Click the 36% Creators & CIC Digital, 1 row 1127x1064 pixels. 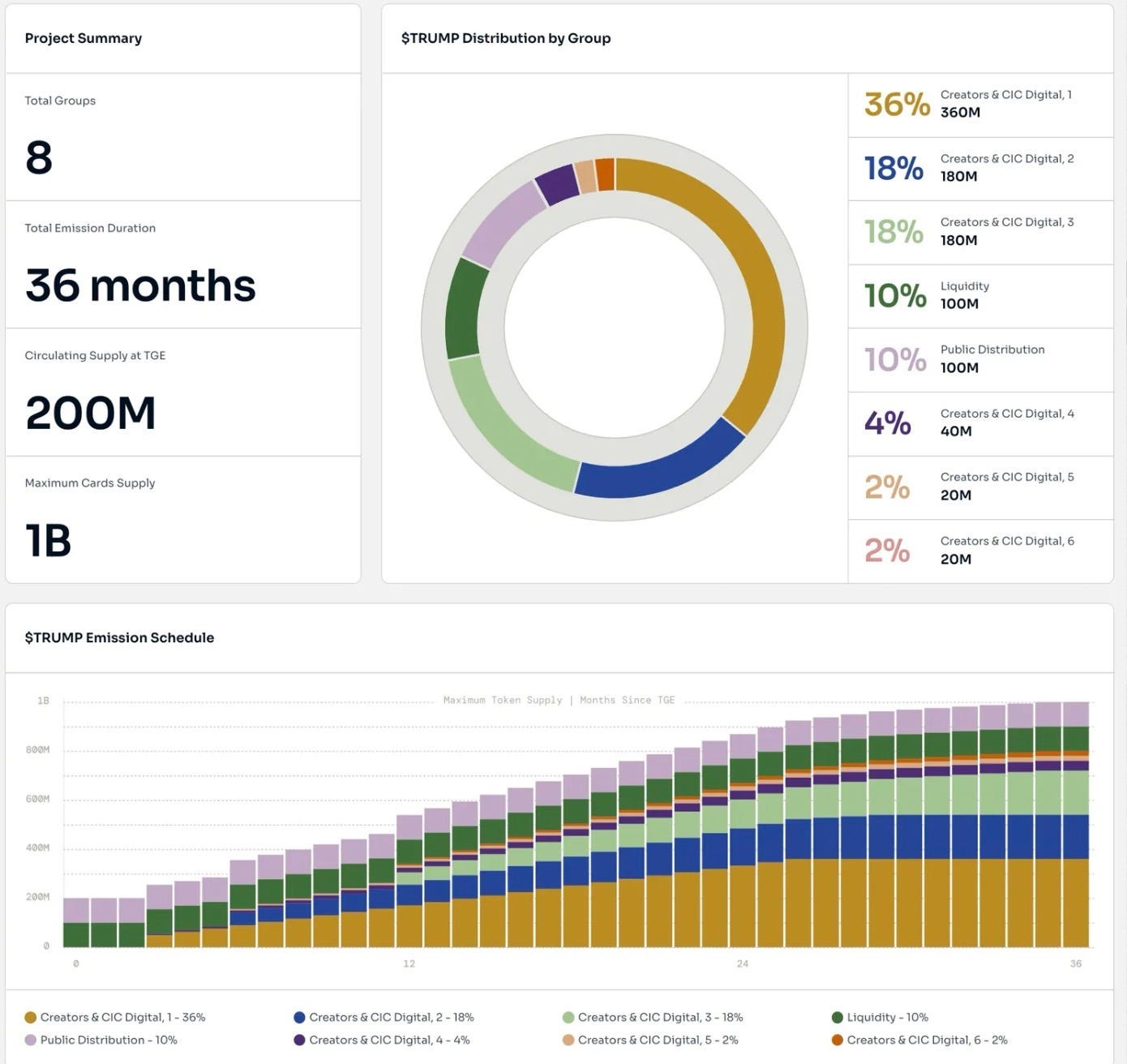980,104
